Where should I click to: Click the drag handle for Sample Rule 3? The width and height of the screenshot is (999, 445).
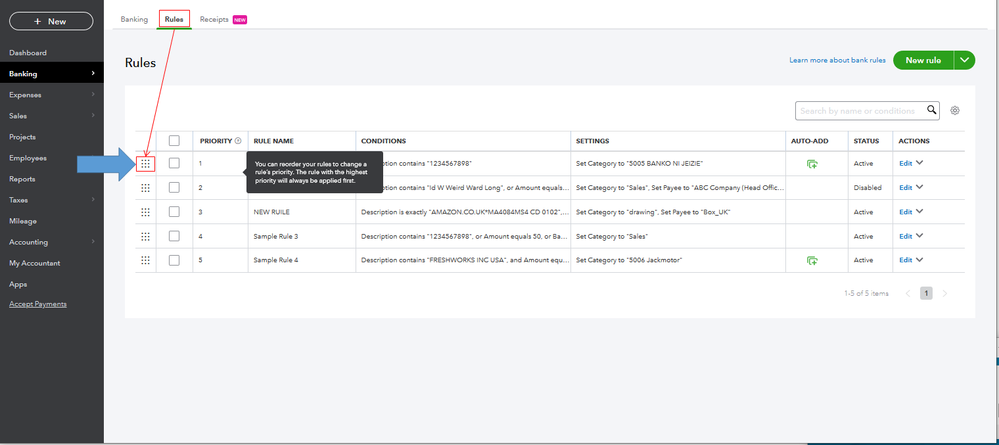[145, 236]
